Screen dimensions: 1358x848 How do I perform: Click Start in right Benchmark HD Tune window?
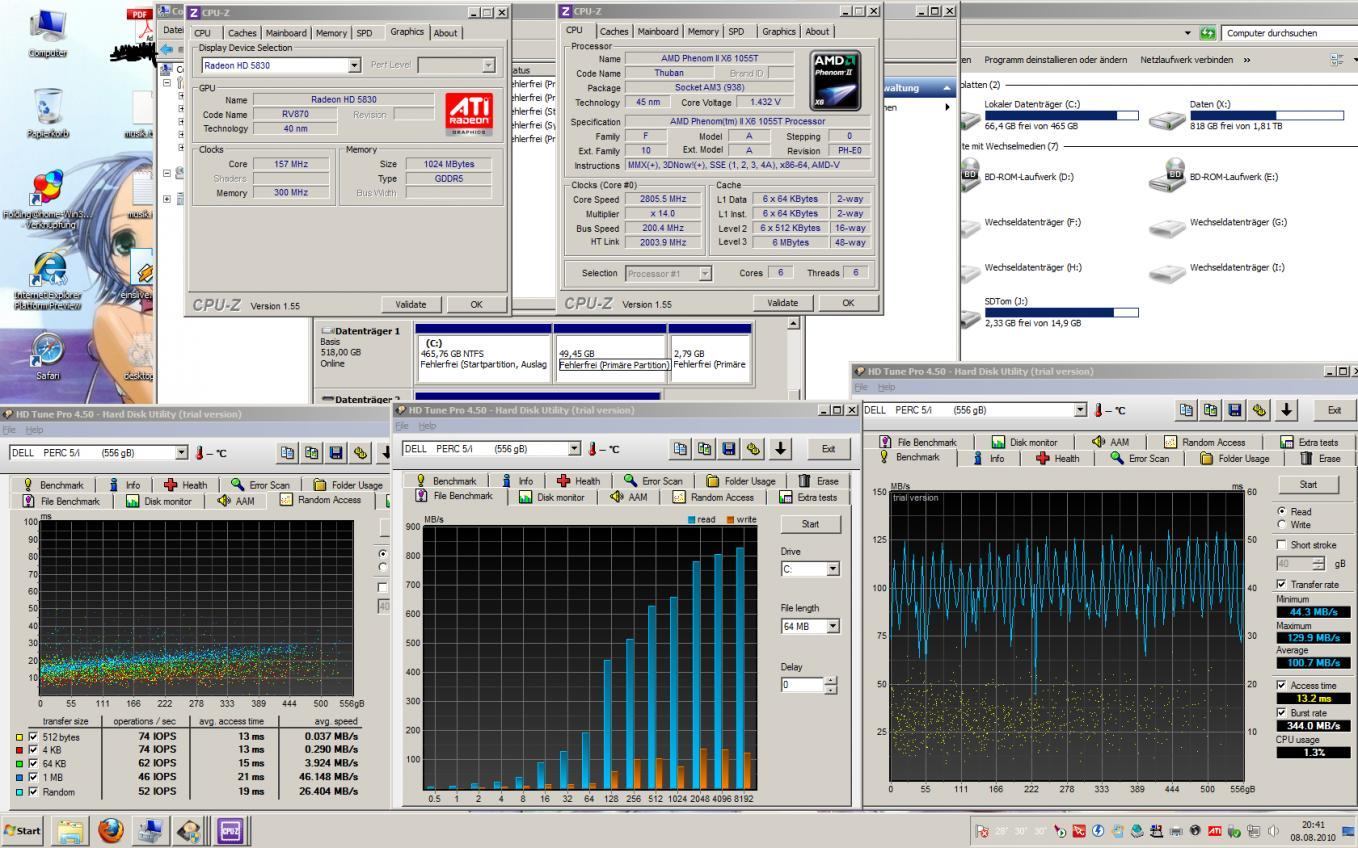coord(1308,484)
